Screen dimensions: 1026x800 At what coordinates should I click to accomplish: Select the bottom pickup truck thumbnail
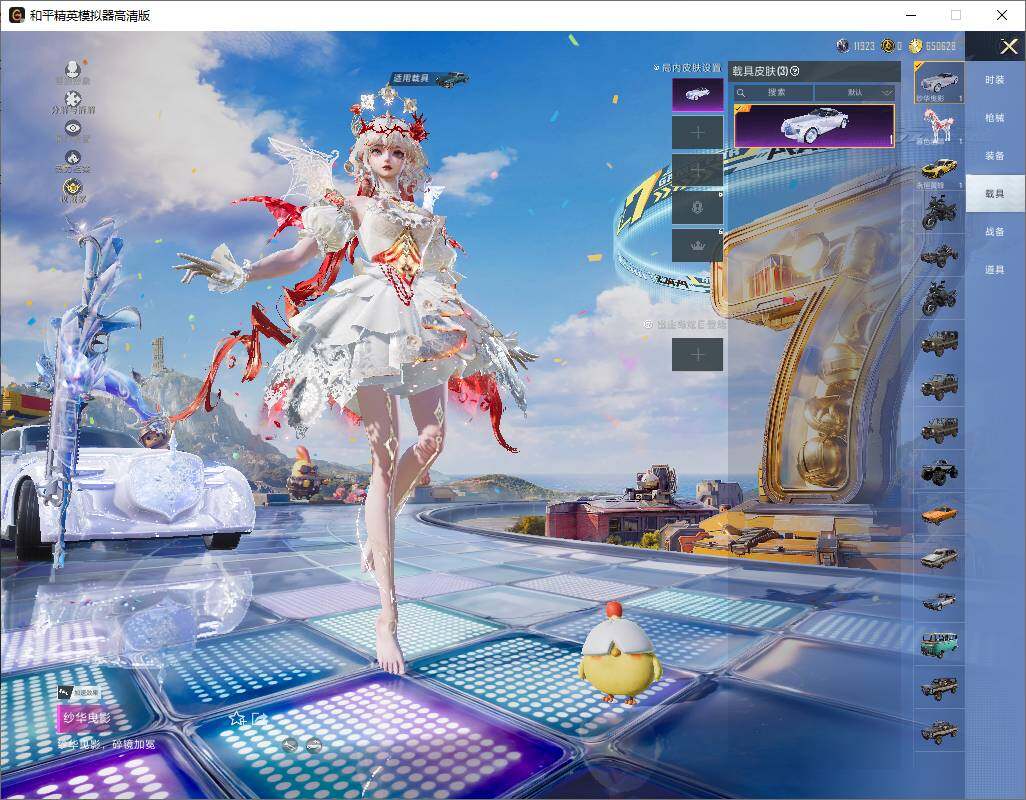[939, 731]
